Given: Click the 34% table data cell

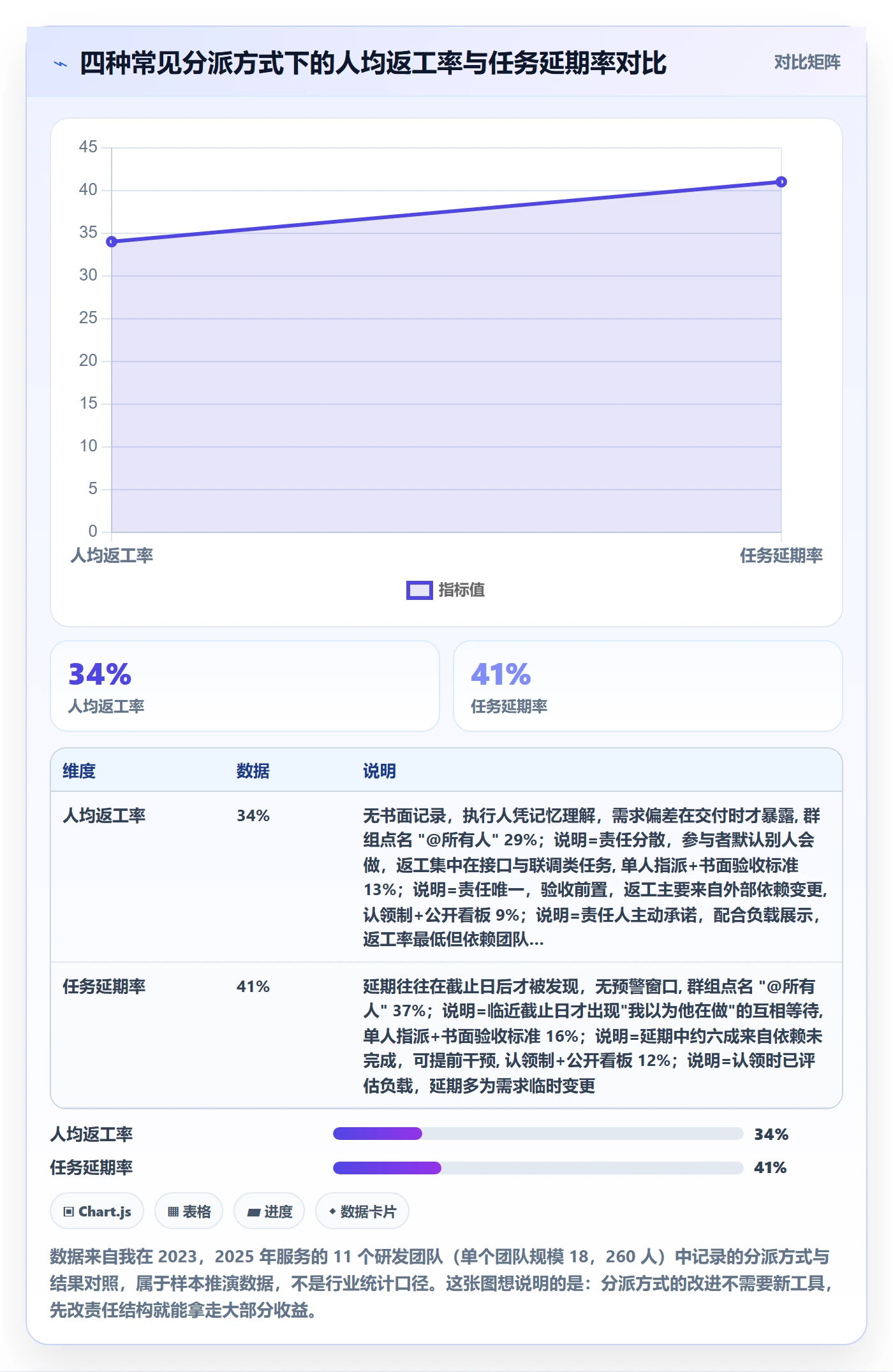Looking at the screenshot, I should (x=253, y=815).
